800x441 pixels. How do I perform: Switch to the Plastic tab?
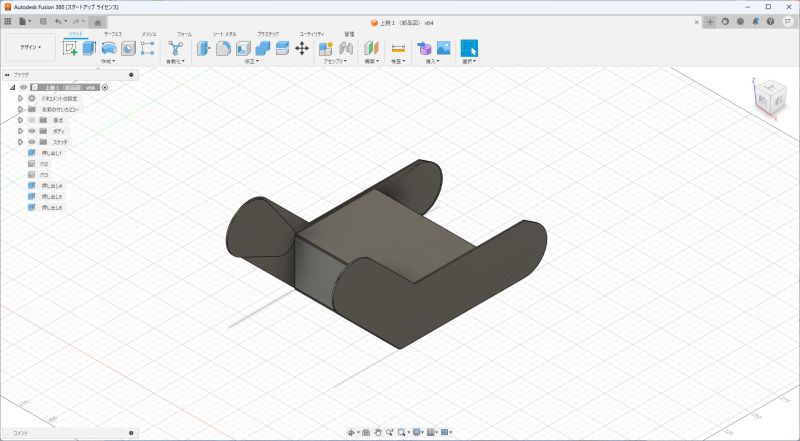coord(268,34)
